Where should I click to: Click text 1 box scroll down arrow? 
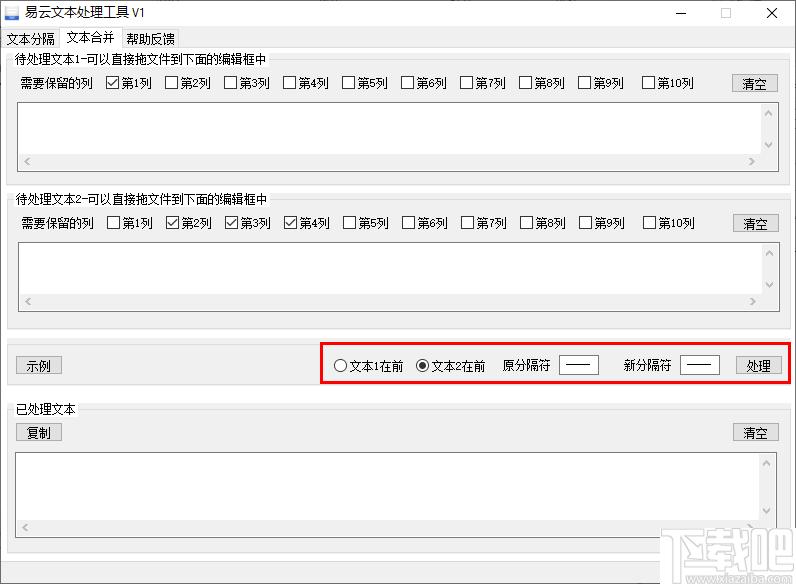coord(769,145)
